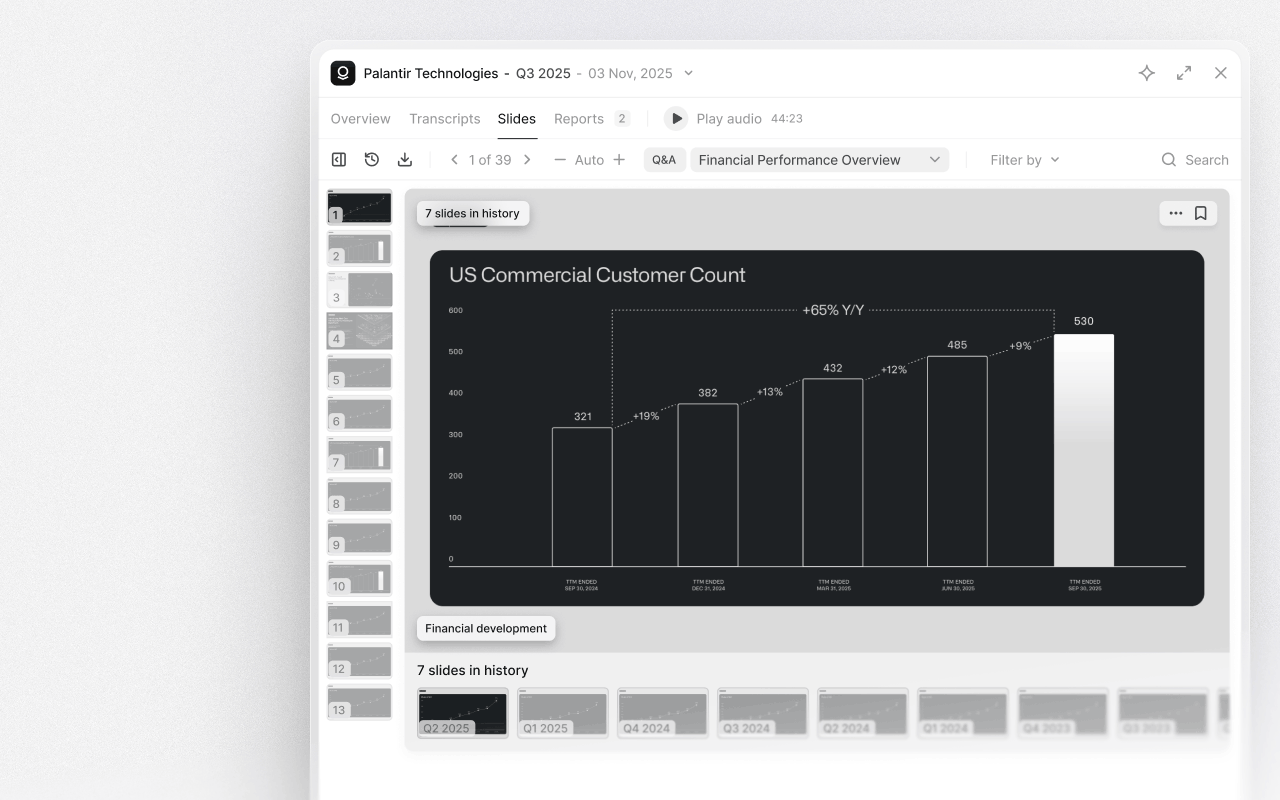The height and width of the screenshot is (800, 1280).
Task: Open the Q3 2024 history slide
Action: coord(763,713)
